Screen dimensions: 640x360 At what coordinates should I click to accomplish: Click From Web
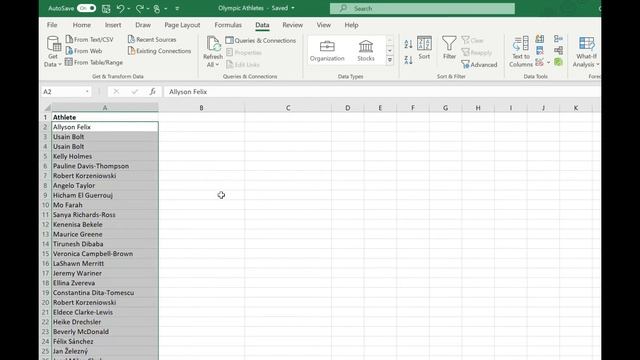84,51
